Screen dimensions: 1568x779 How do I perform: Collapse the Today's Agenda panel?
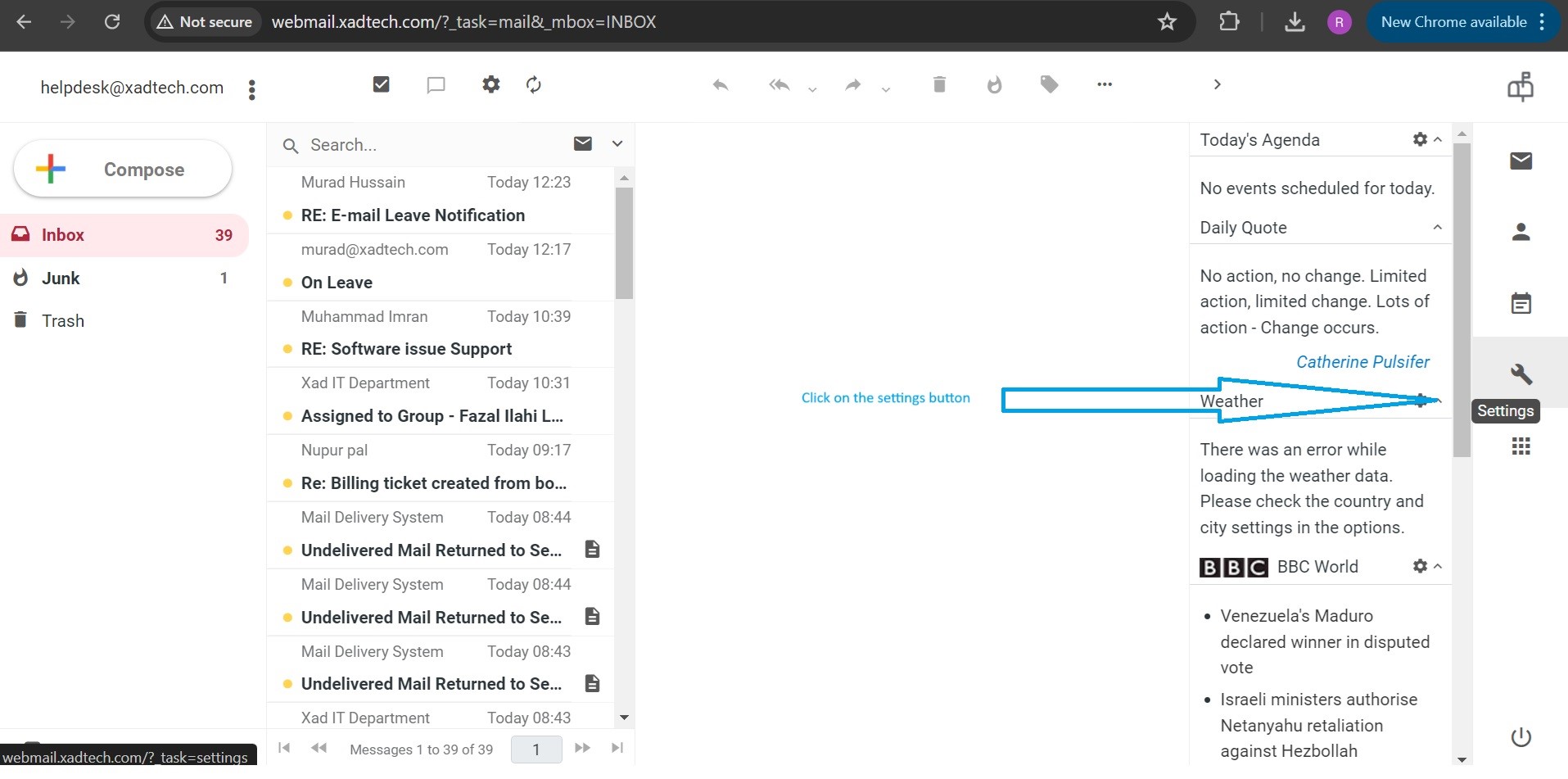pos(1438,140)
